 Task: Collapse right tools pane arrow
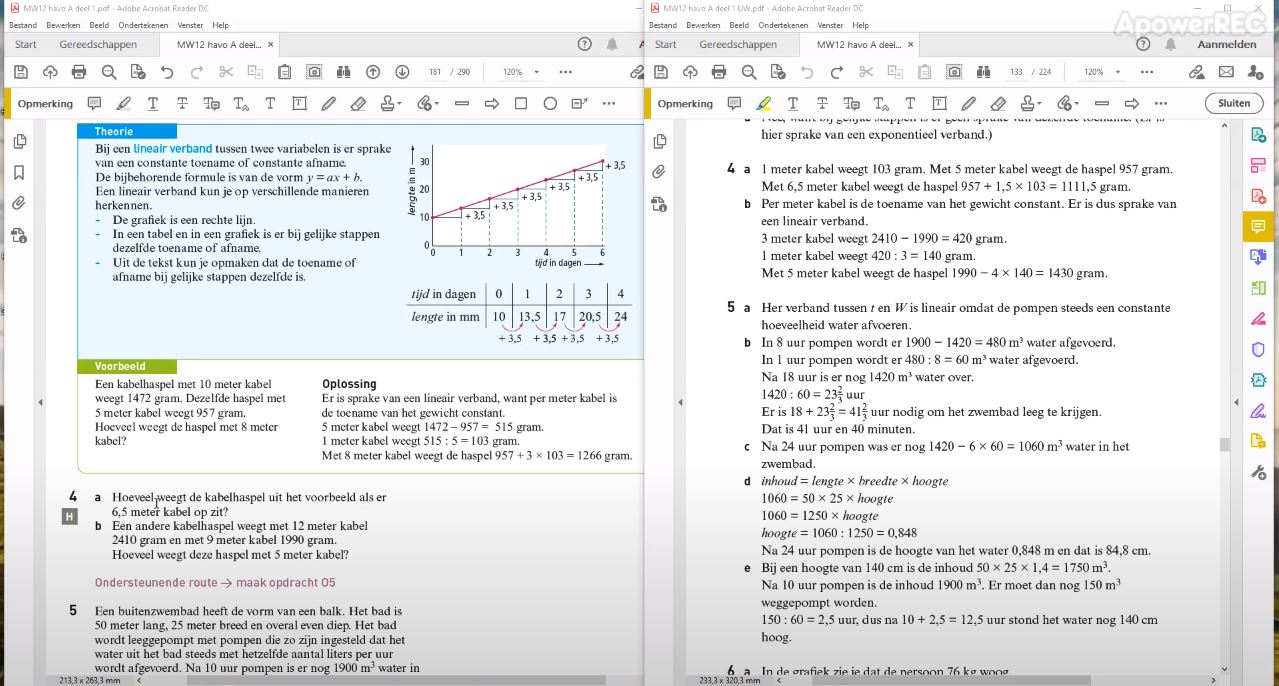tap(1238, 402)
